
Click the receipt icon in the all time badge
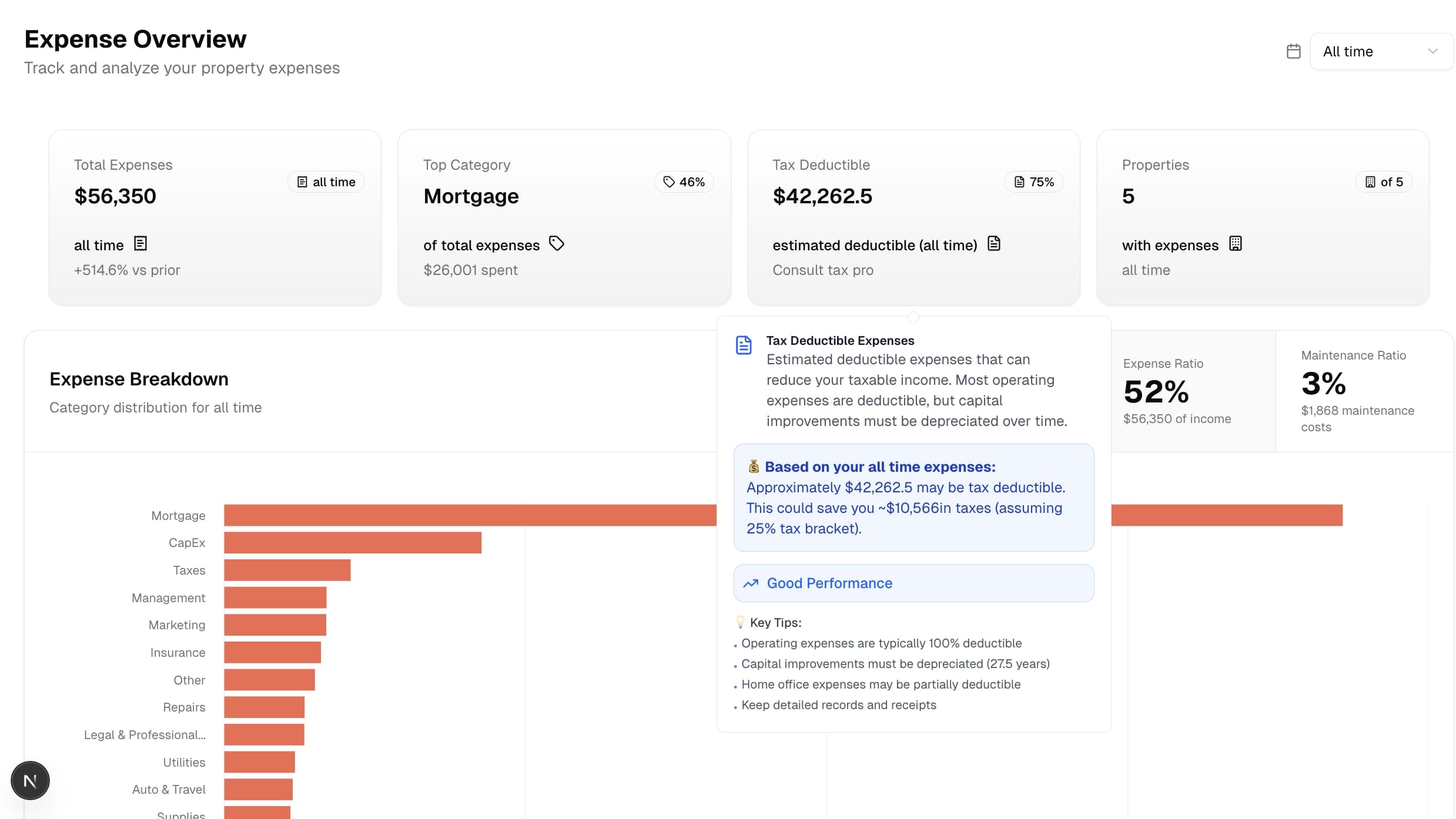[x=302, y=182]
